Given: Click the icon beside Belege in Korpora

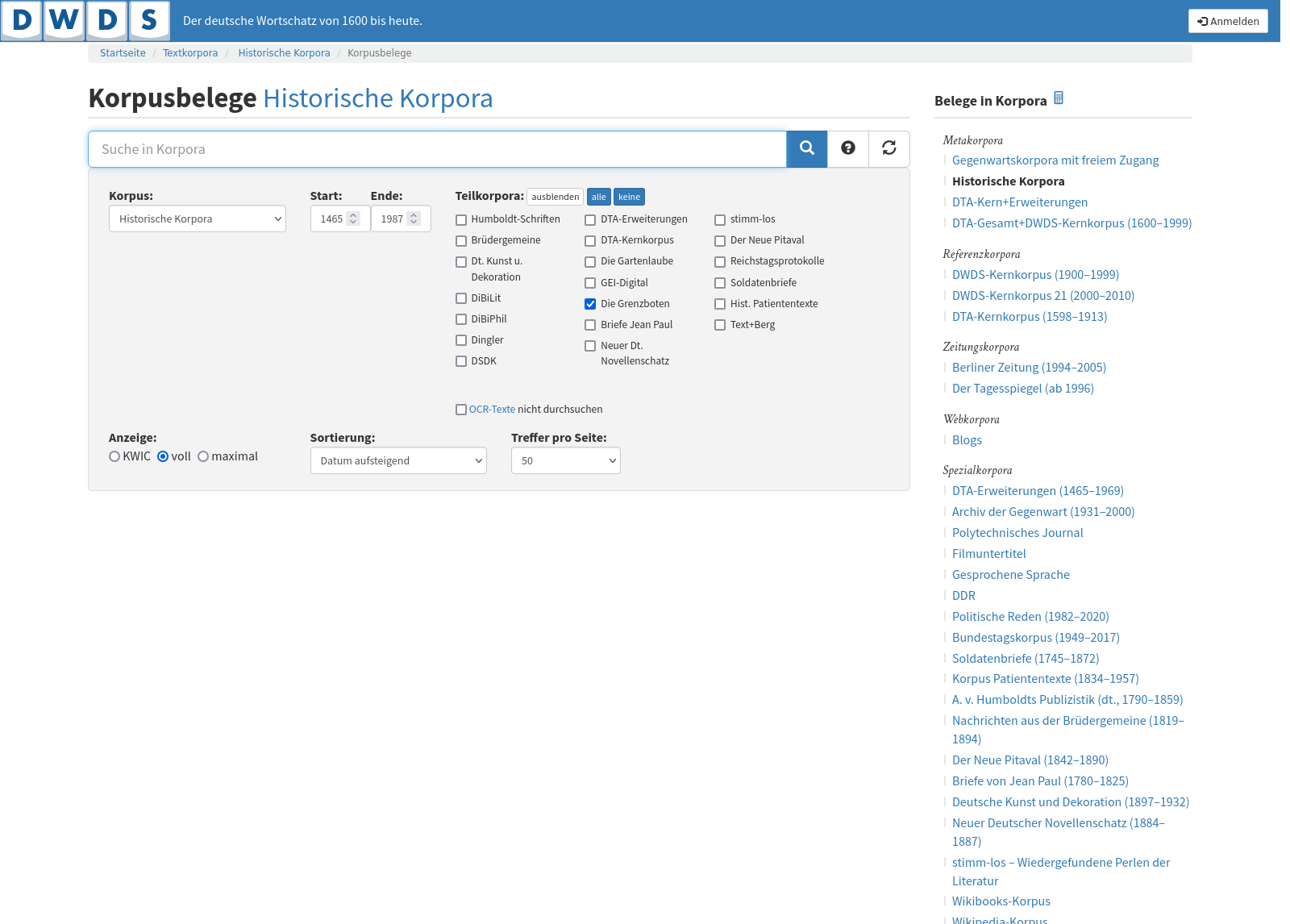Looking at the screenshot, I should click(x=1059, y=98).
